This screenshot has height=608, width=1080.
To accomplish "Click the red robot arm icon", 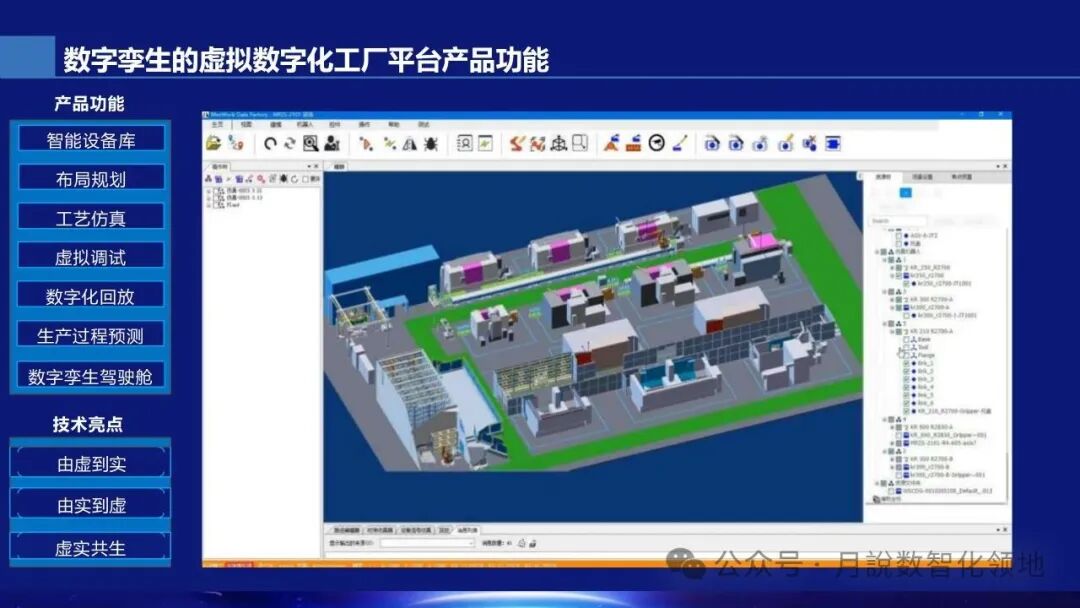I will (517, 143).
